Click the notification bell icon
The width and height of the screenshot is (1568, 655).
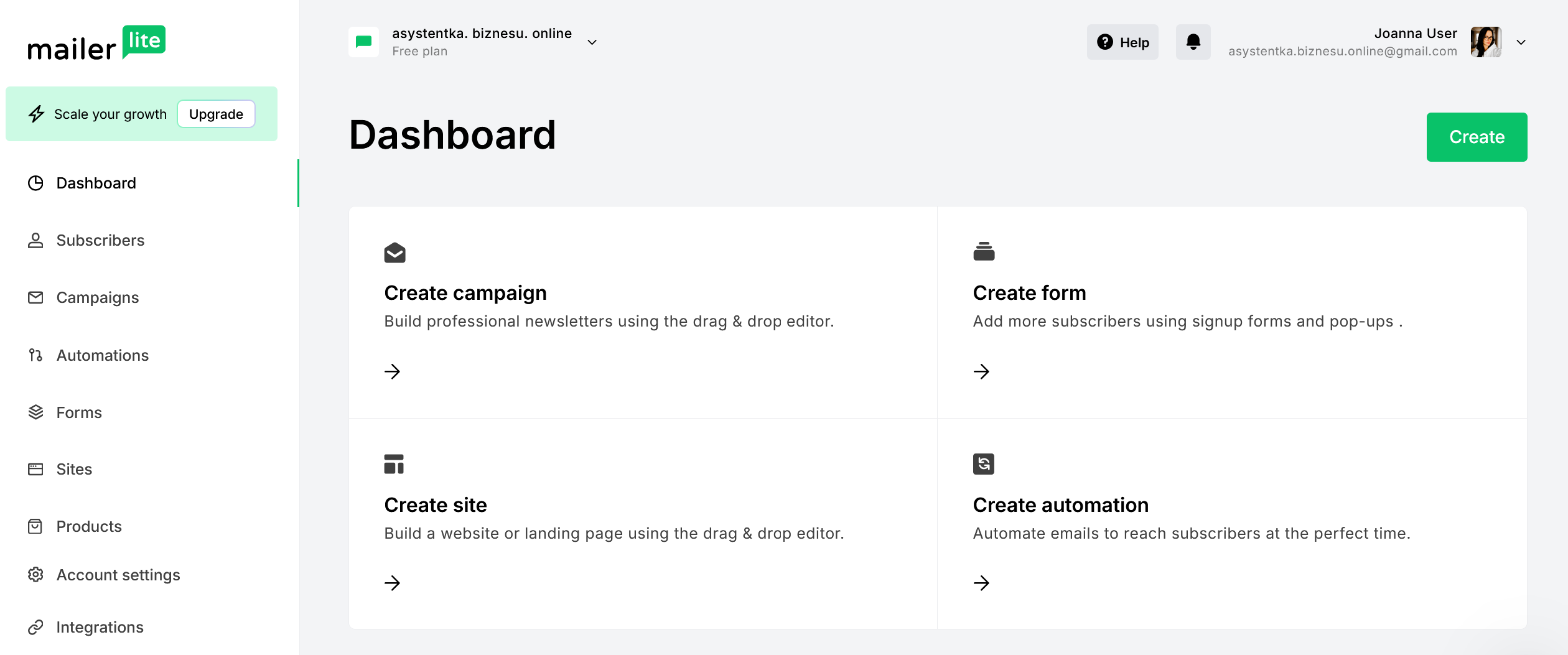click(1193, 42)
